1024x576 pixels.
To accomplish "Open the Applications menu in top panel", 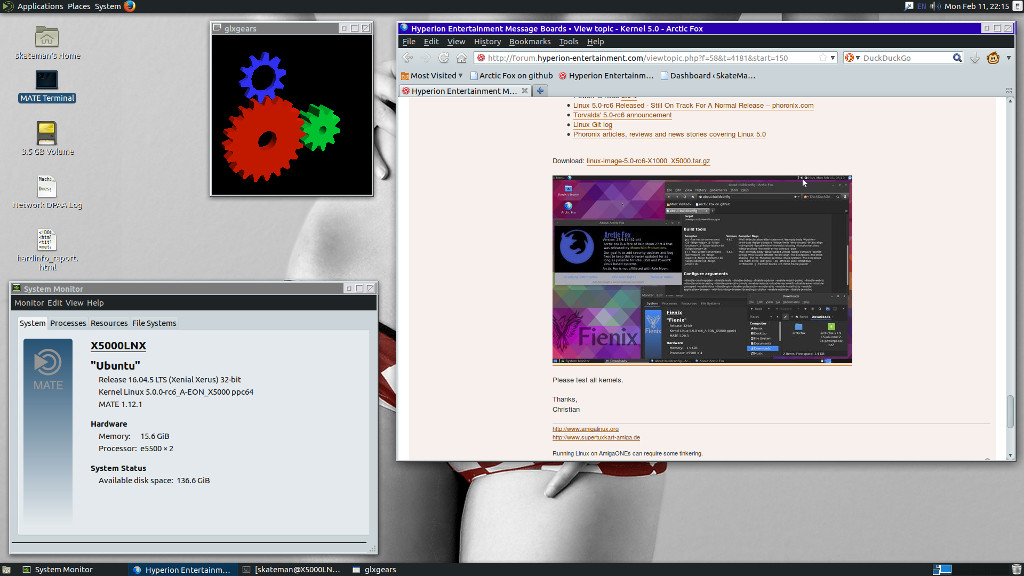I will tap(40, 6).
